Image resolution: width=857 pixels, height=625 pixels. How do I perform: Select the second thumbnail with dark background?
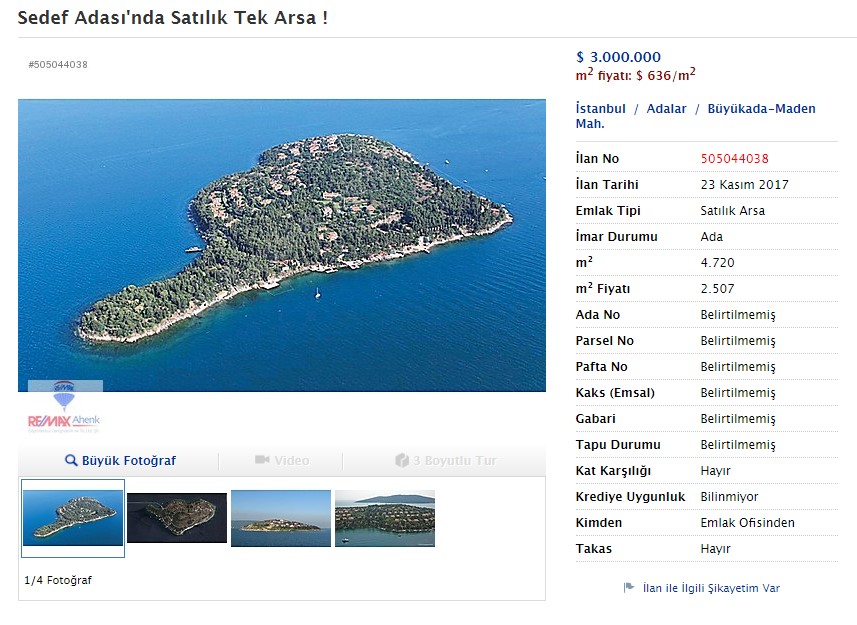point(177,518)
